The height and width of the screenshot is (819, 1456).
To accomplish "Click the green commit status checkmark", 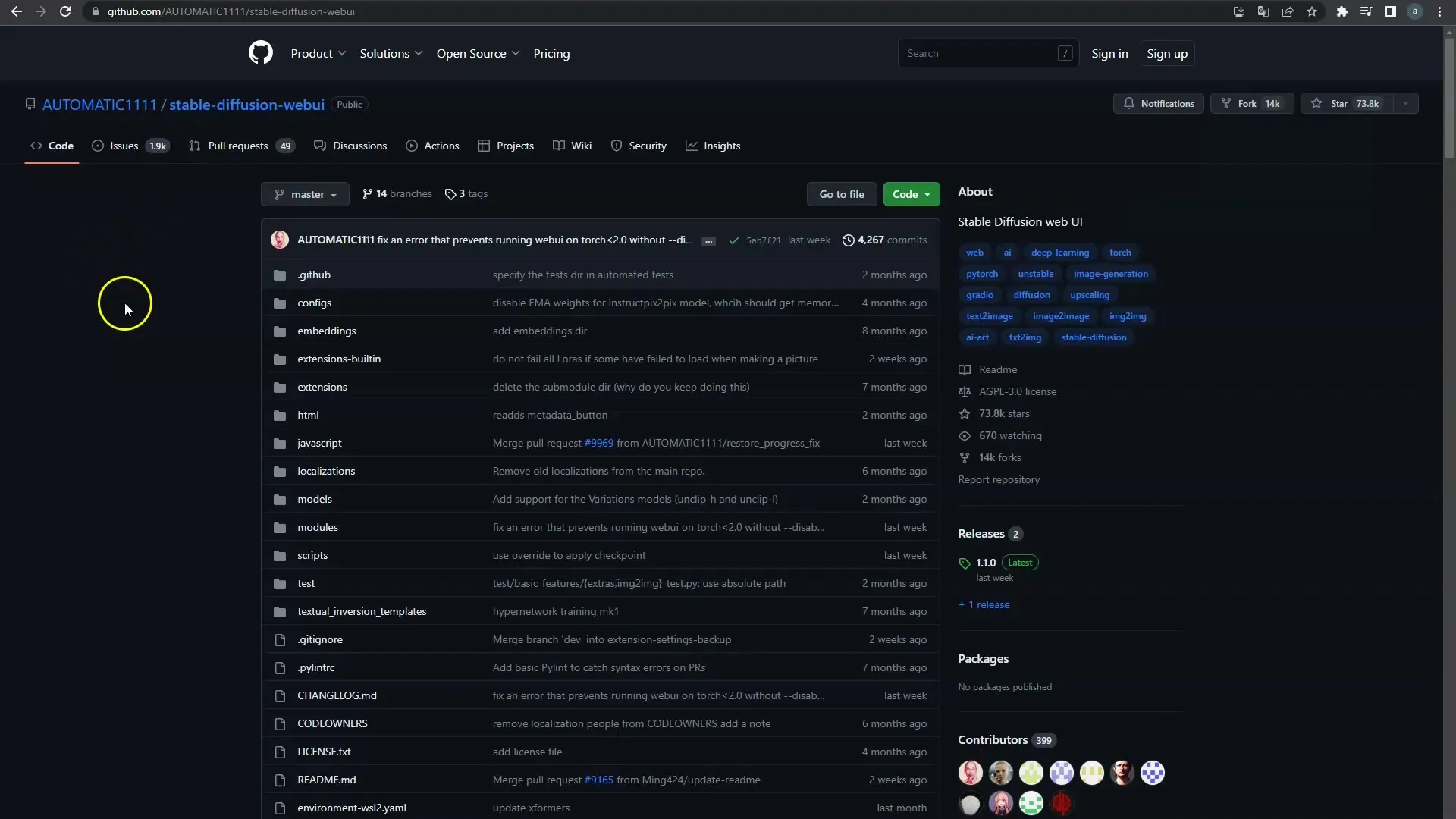I will (733, 240).
